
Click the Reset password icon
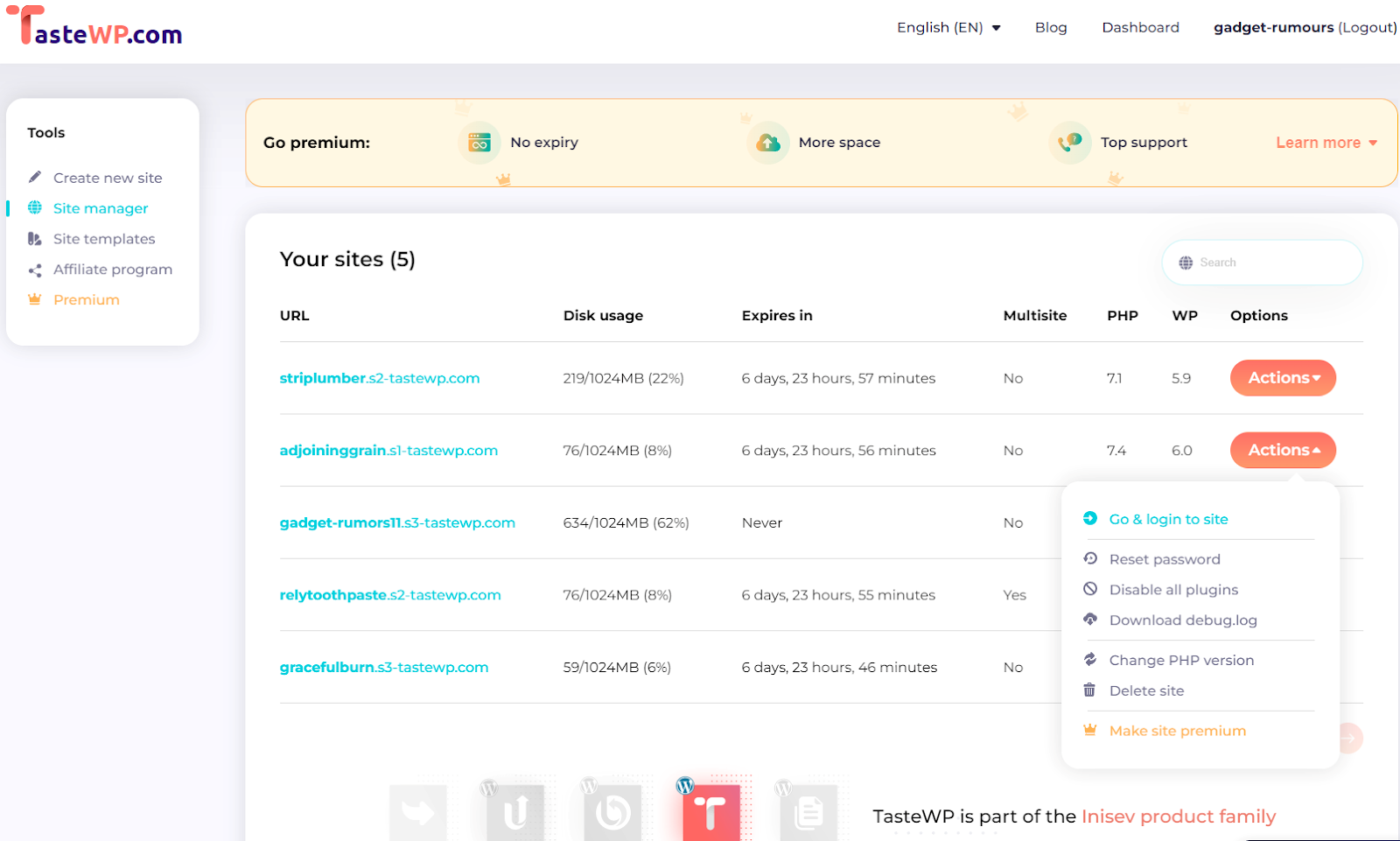[x=1090, y=558]
